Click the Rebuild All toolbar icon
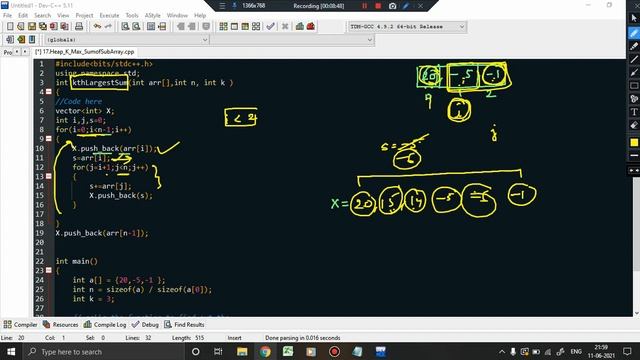This screenshot has width=640, height=360. click(x=256, y=27)
